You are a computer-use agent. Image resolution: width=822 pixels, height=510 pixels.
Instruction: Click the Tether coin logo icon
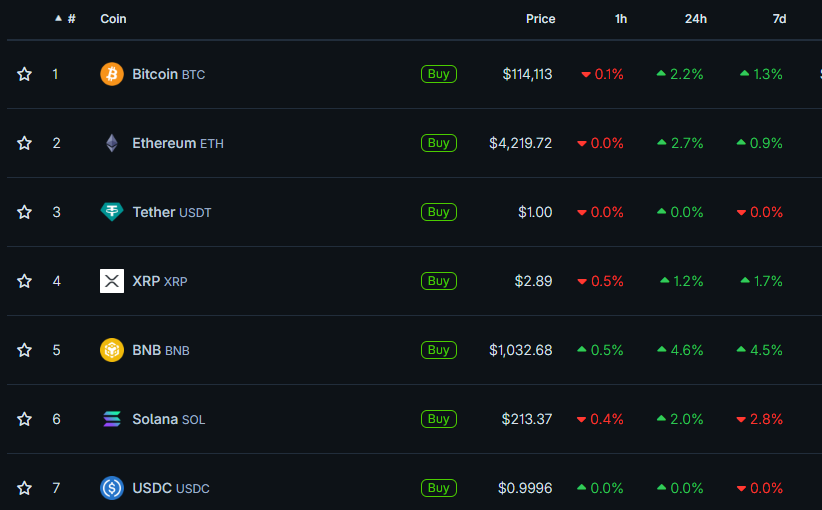tap(112, 212)
